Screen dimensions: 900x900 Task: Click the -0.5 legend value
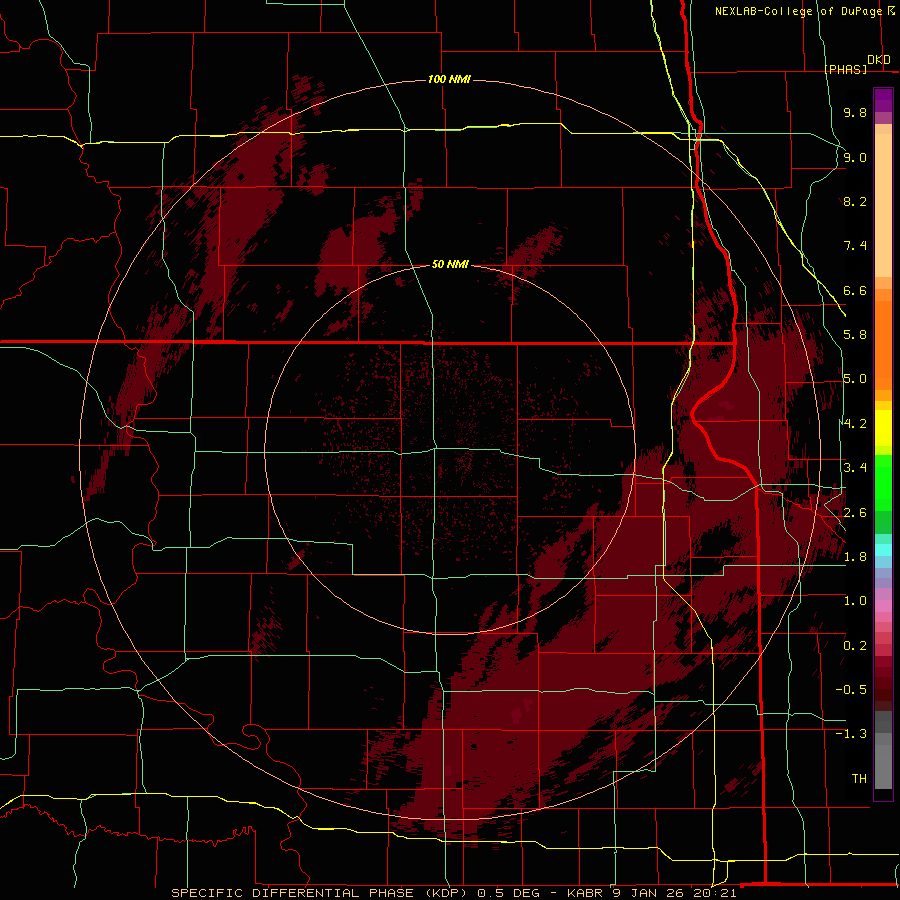point(851,690)
